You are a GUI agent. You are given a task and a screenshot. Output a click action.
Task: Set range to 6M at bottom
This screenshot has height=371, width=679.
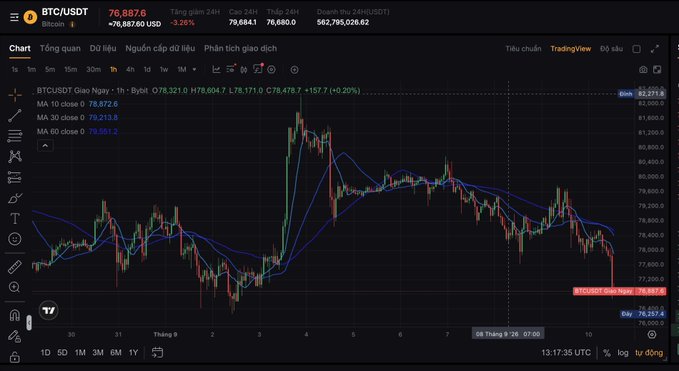[116, 353]
